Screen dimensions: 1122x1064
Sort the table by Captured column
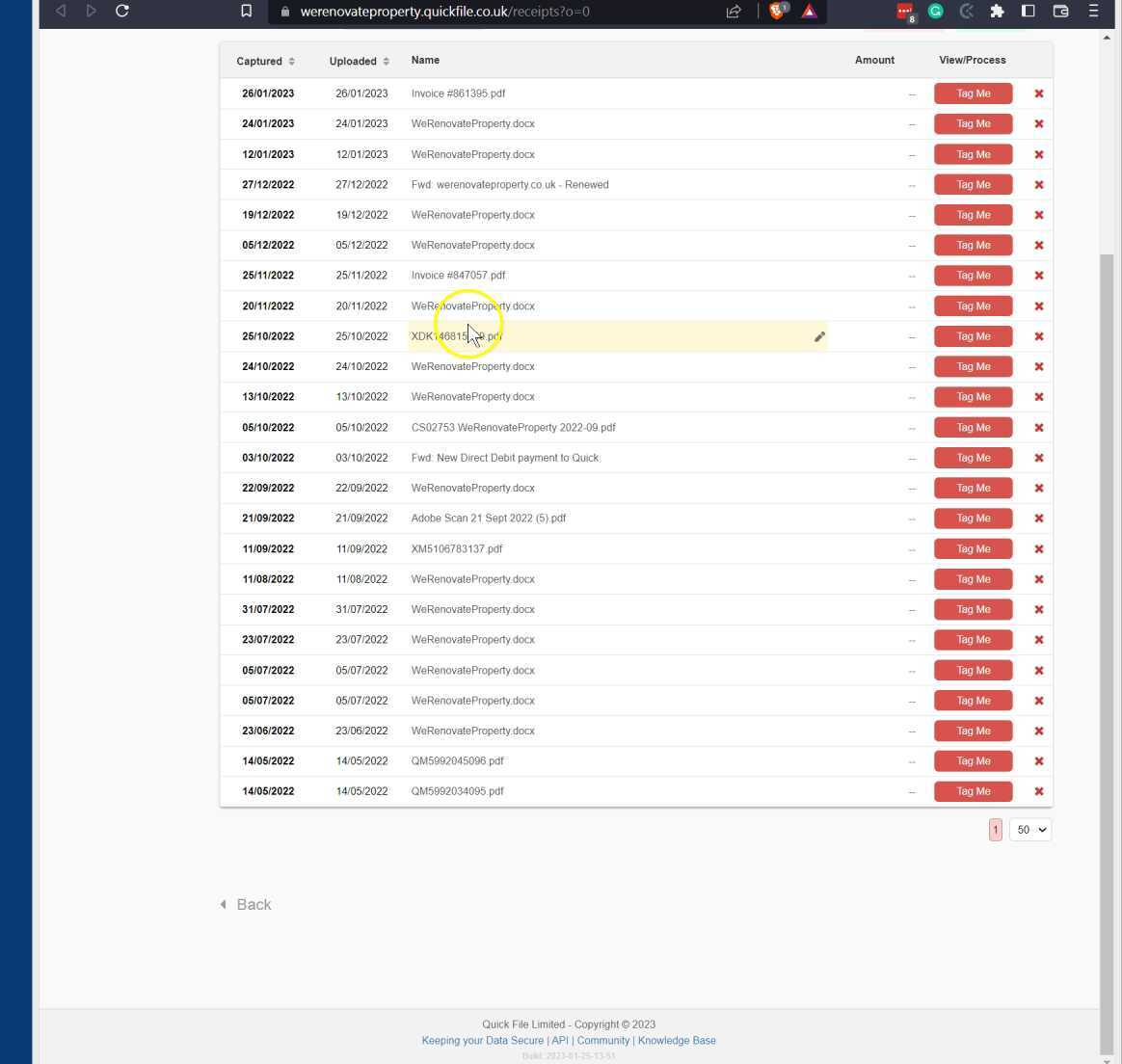265,62
